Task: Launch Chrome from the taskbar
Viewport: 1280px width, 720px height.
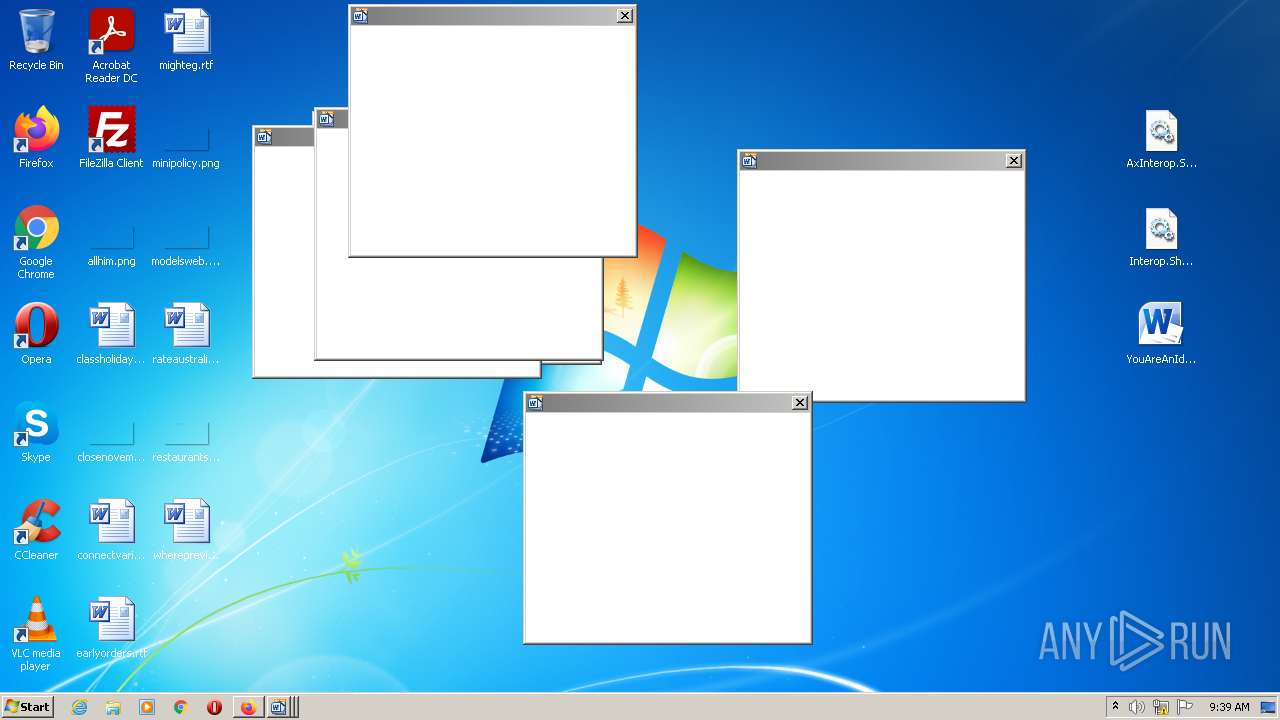Action: 180,707
